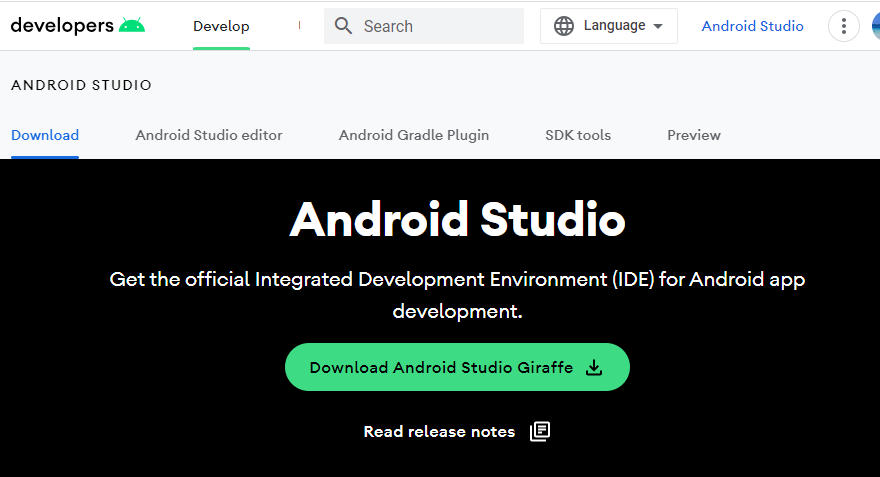Click the Android developers logo
Viewport: 880px width, 477px height.
tap(77, 26)
